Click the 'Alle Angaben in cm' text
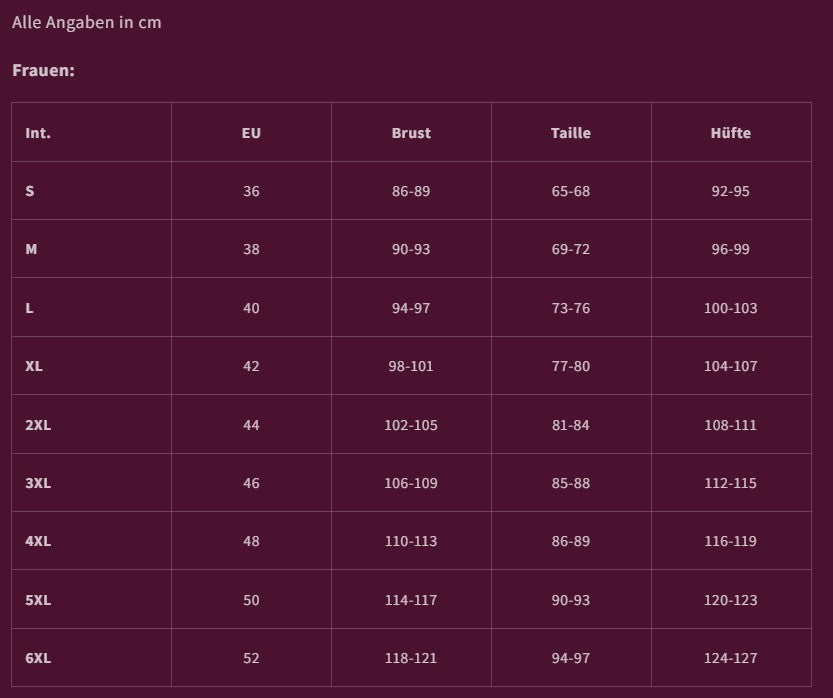 coord(87,22)
